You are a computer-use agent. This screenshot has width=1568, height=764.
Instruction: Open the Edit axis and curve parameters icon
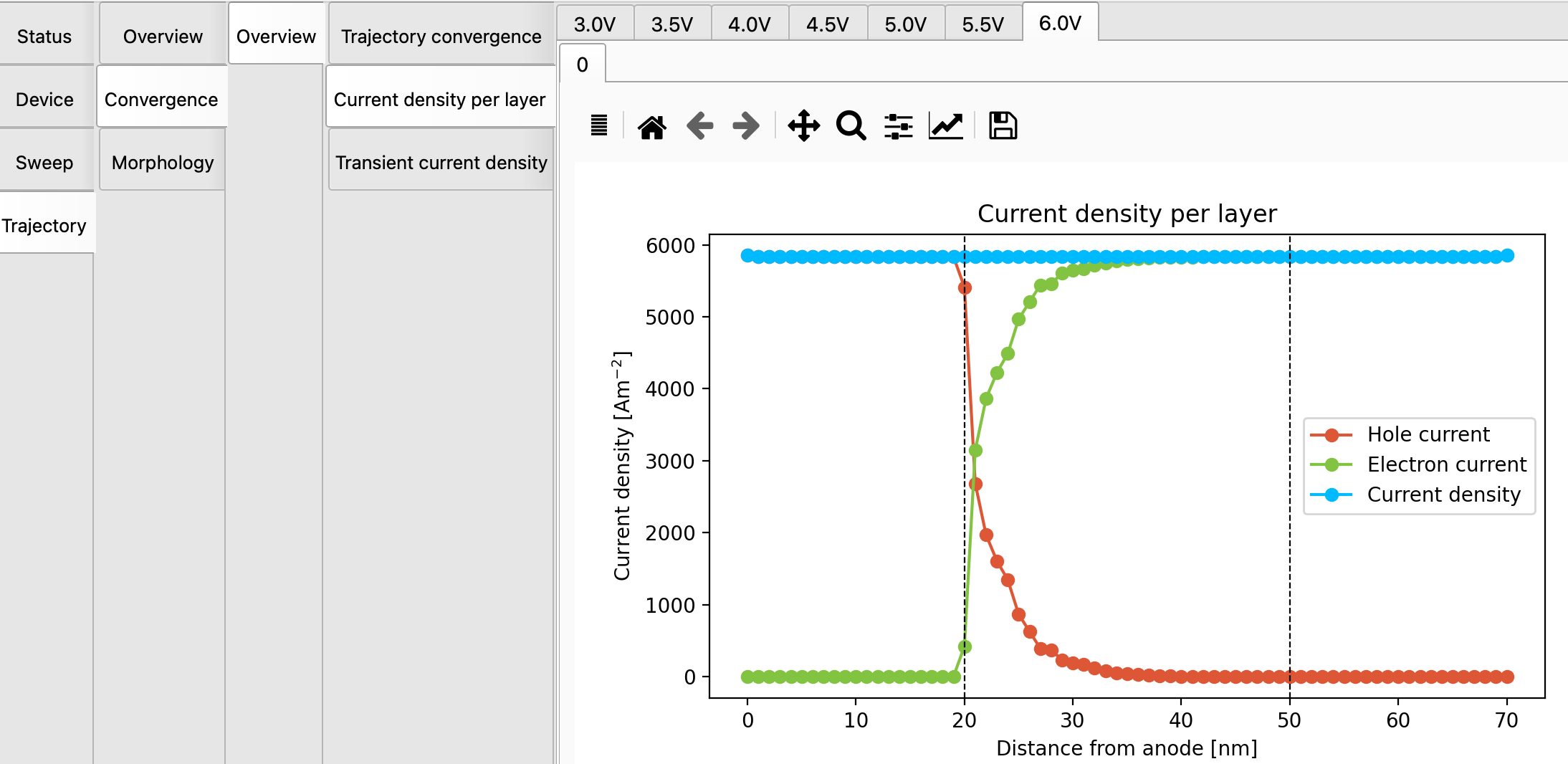click(945, 126)
